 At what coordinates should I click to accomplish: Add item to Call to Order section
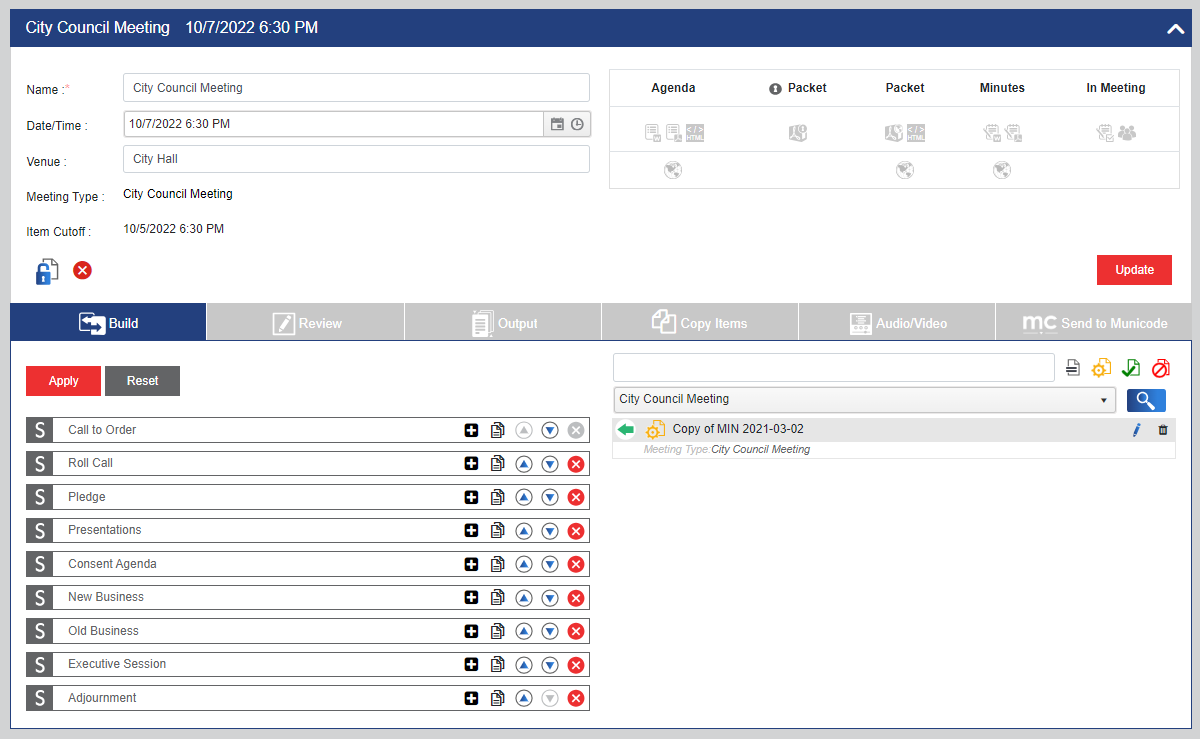pos(471,430)
